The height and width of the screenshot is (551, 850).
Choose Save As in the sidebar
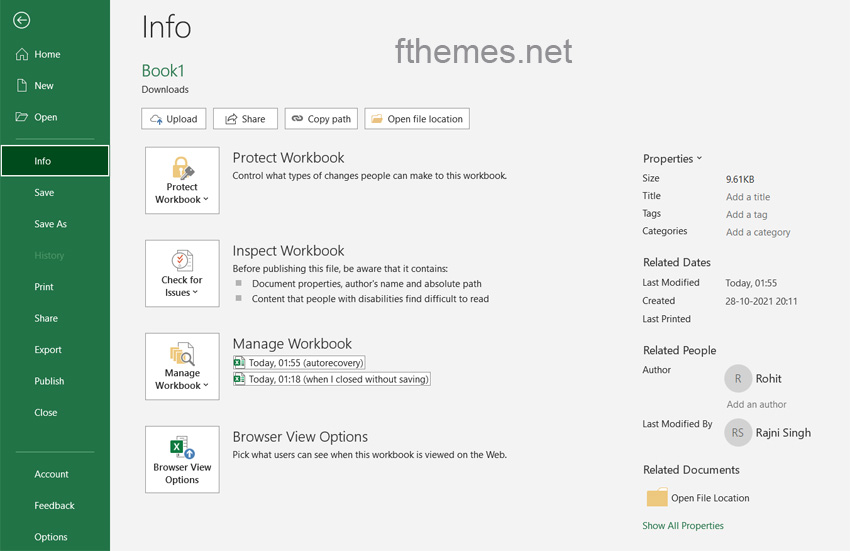(50, 224)
